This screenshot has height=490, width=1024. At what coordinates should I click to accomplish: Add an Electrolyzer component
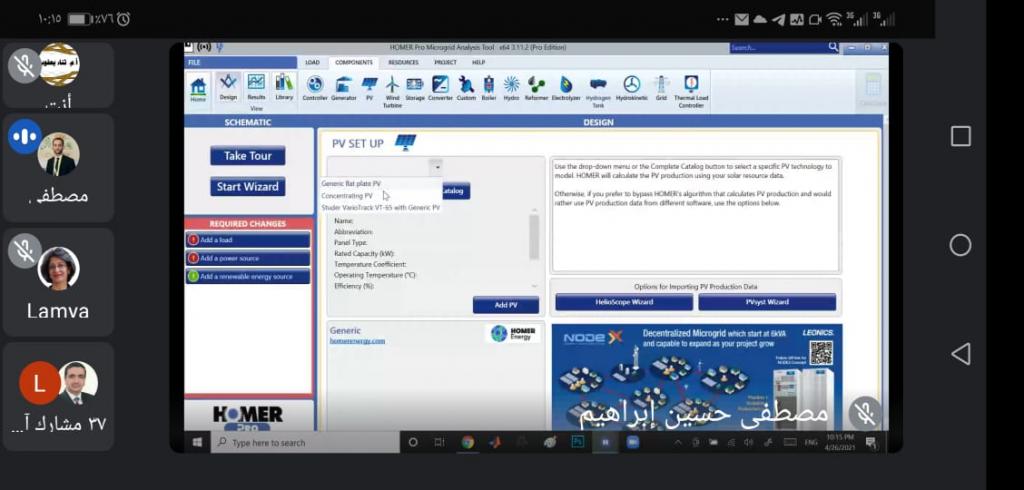coord(566,87)
